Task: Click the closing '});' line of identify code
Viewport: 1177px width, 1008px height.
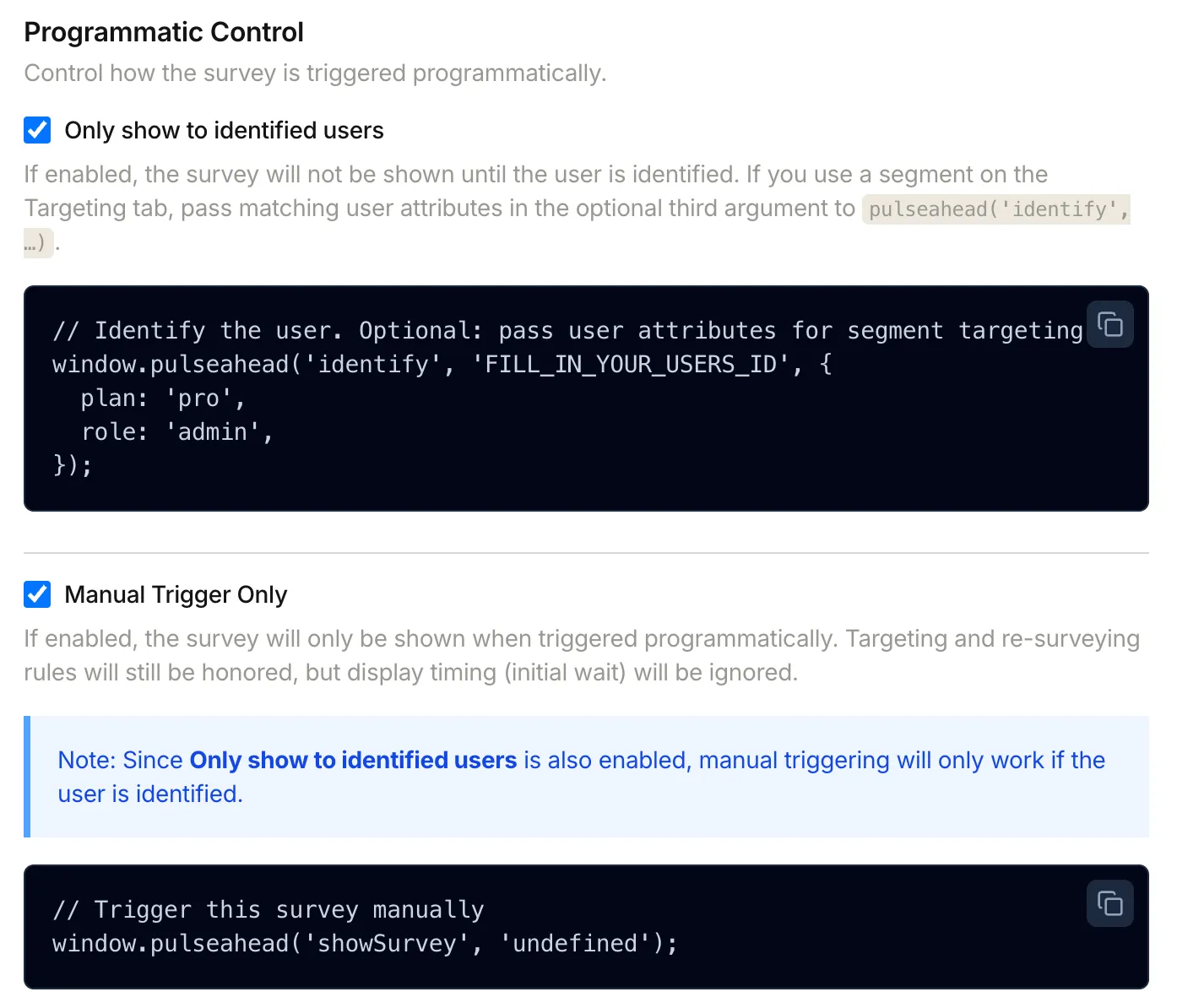Action: (x=73, y=465)
